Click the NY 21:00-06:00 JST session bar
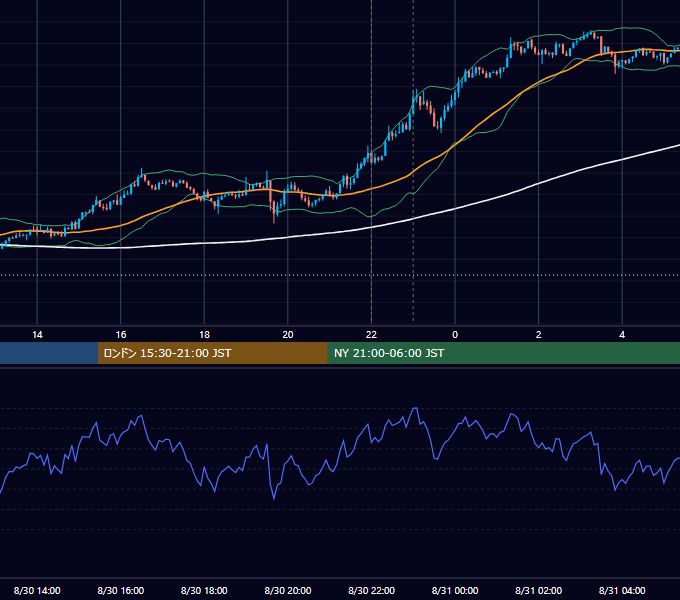Screen dimensions: 680x600 tap(503, 353)
